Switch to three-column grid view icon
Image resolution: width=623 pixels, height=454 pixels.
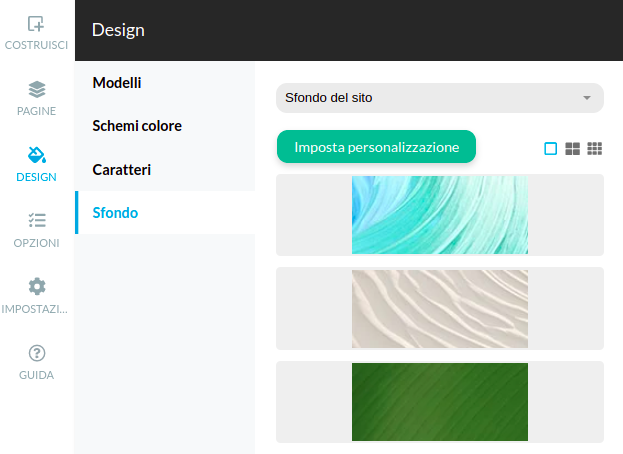pyautogui.click(x=595, y=148)
